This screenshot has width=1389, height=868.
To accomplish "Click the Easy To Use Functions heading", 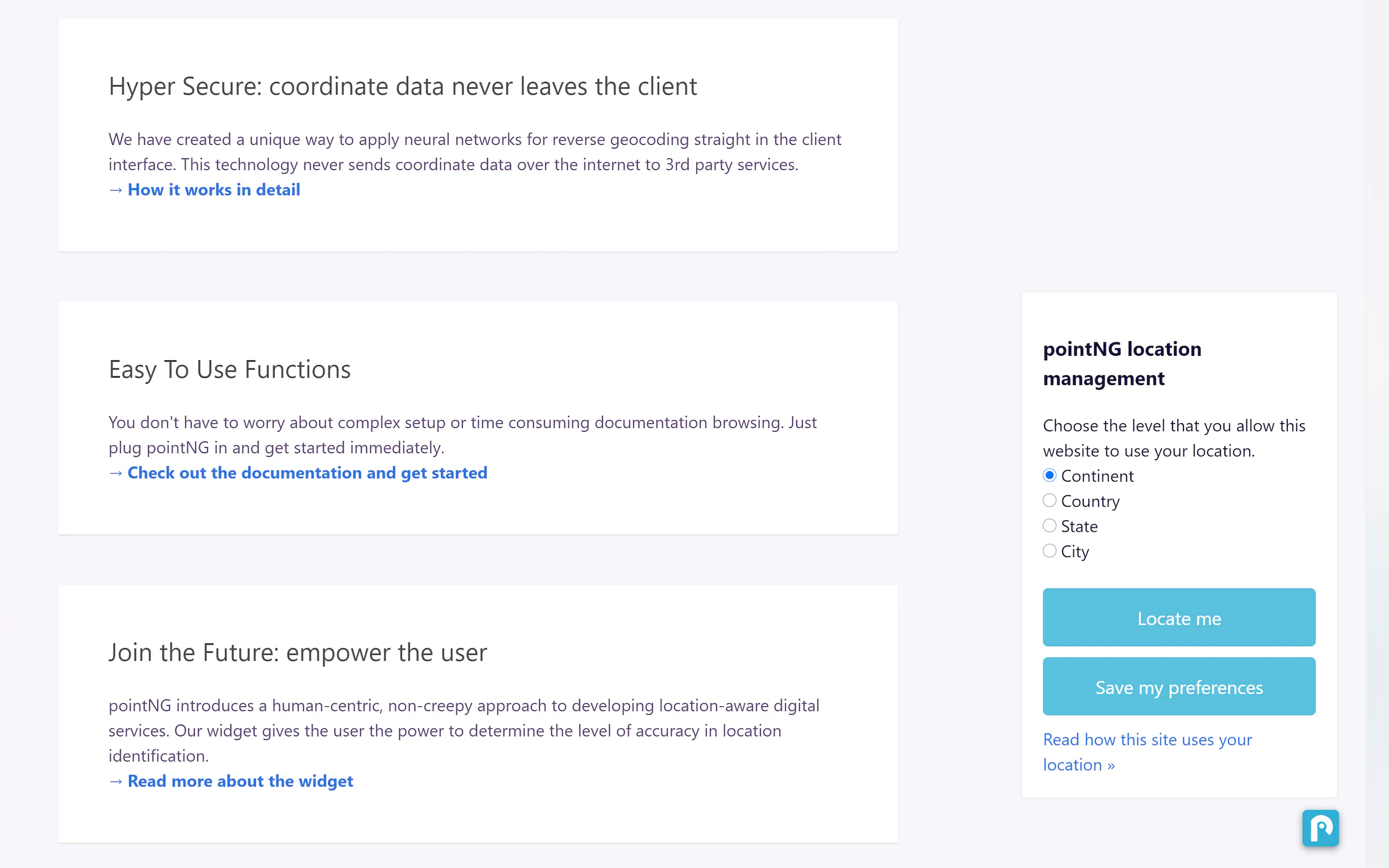I will point(230,370).
